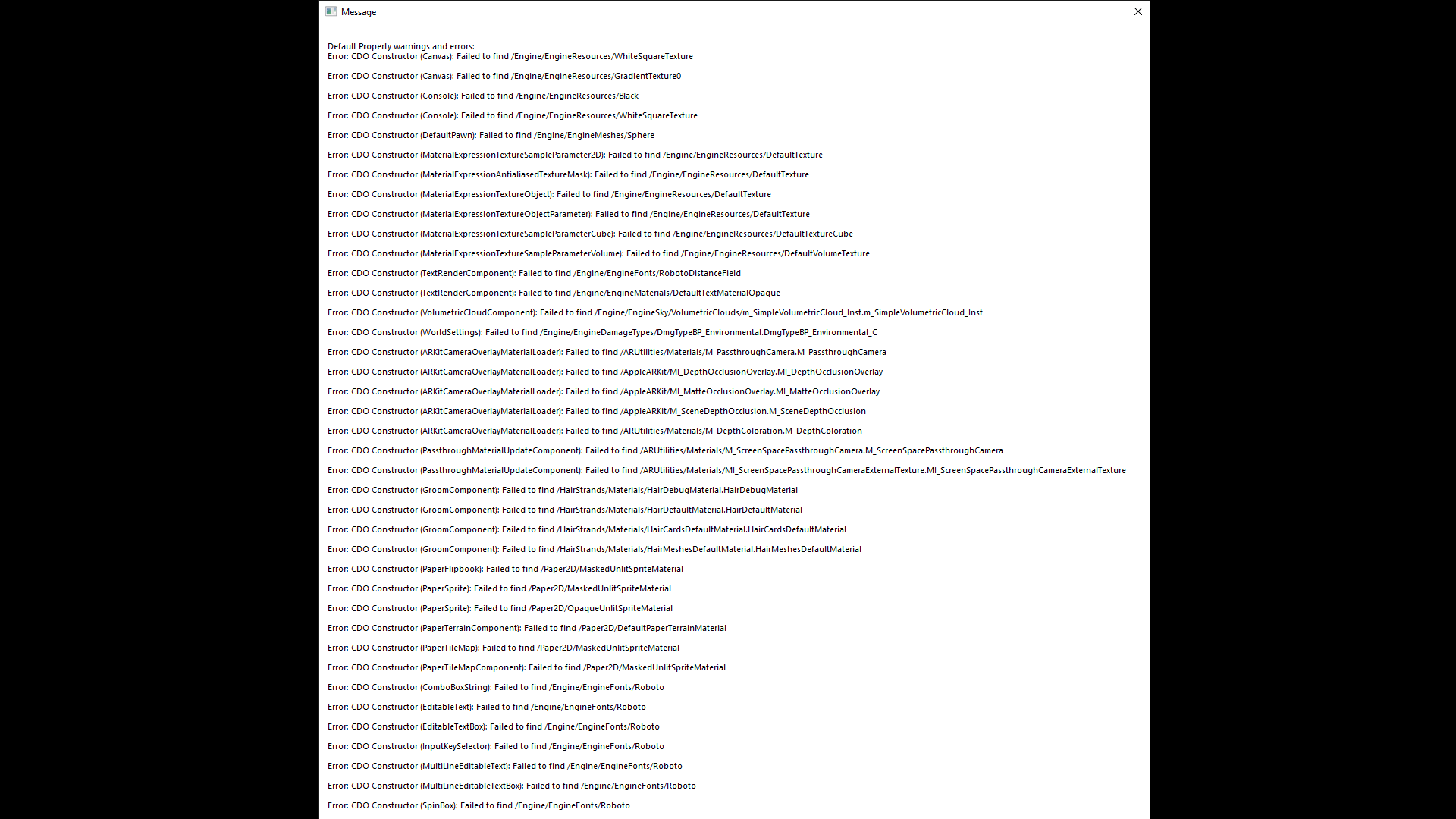This screenshot has height=819, width=1456.
Task: Select the MultiLineEditableTextBox error line
Action: 512,786
